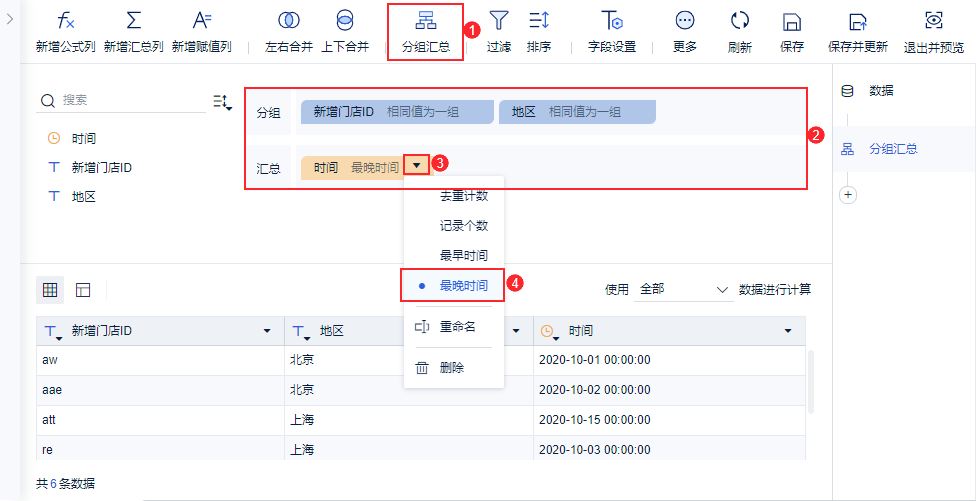Click the 新增汇总列 sigma icon

coord(133,21)
